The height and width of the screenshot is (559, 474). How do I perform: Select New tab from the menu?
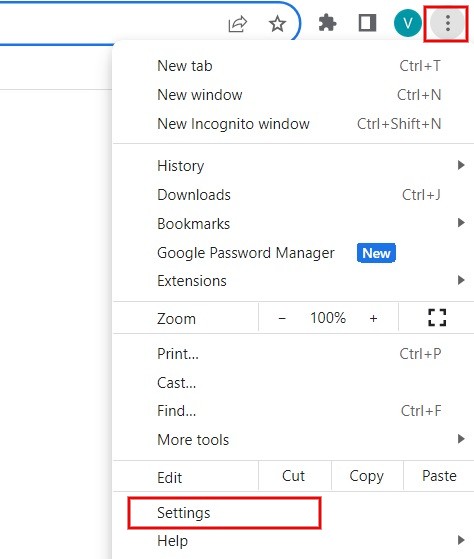tap(294, 66)
